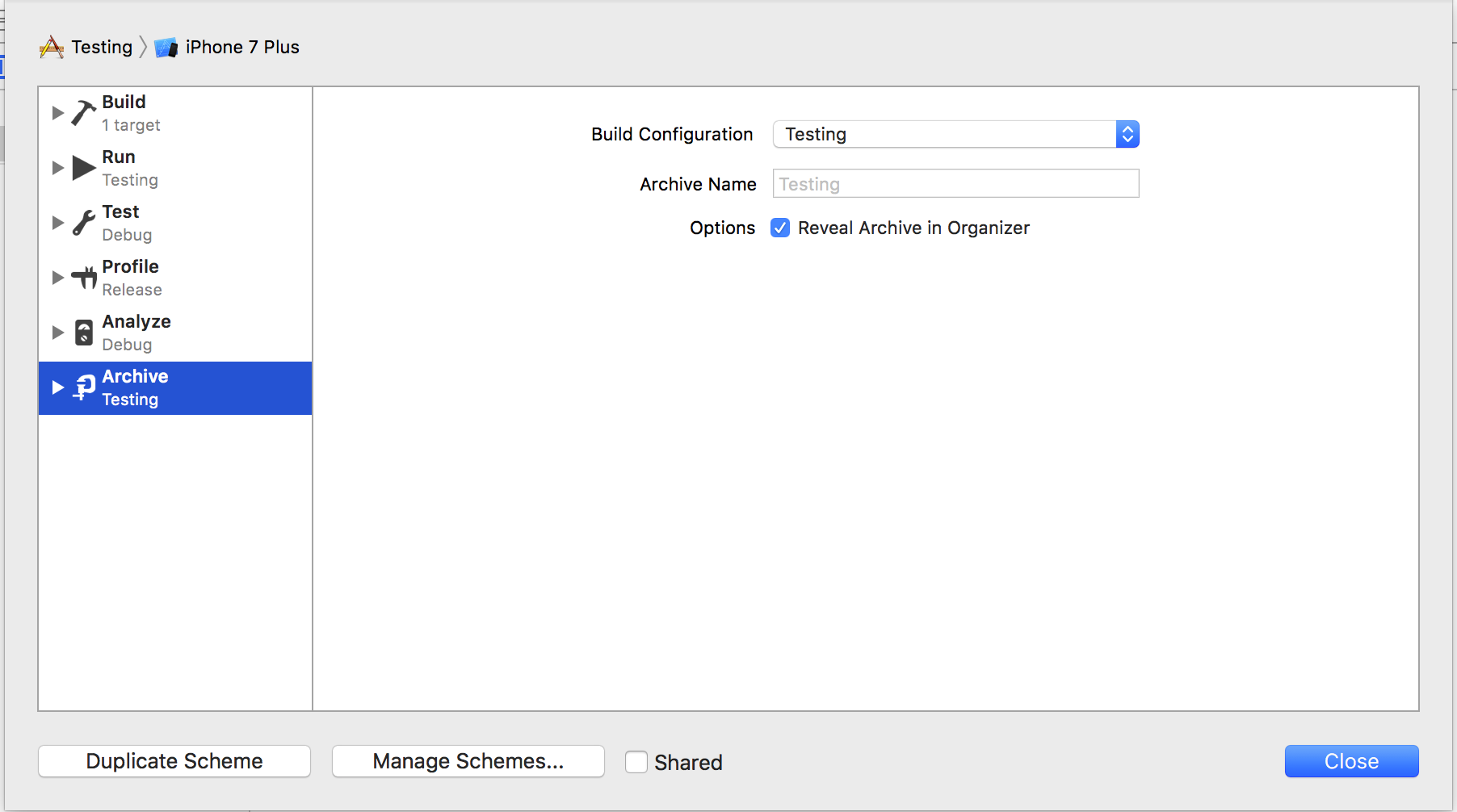The width and height of the screenshot is (1457, 812).
Task: Open the Build Configuration dropdown
Action: tap(956, 134)
